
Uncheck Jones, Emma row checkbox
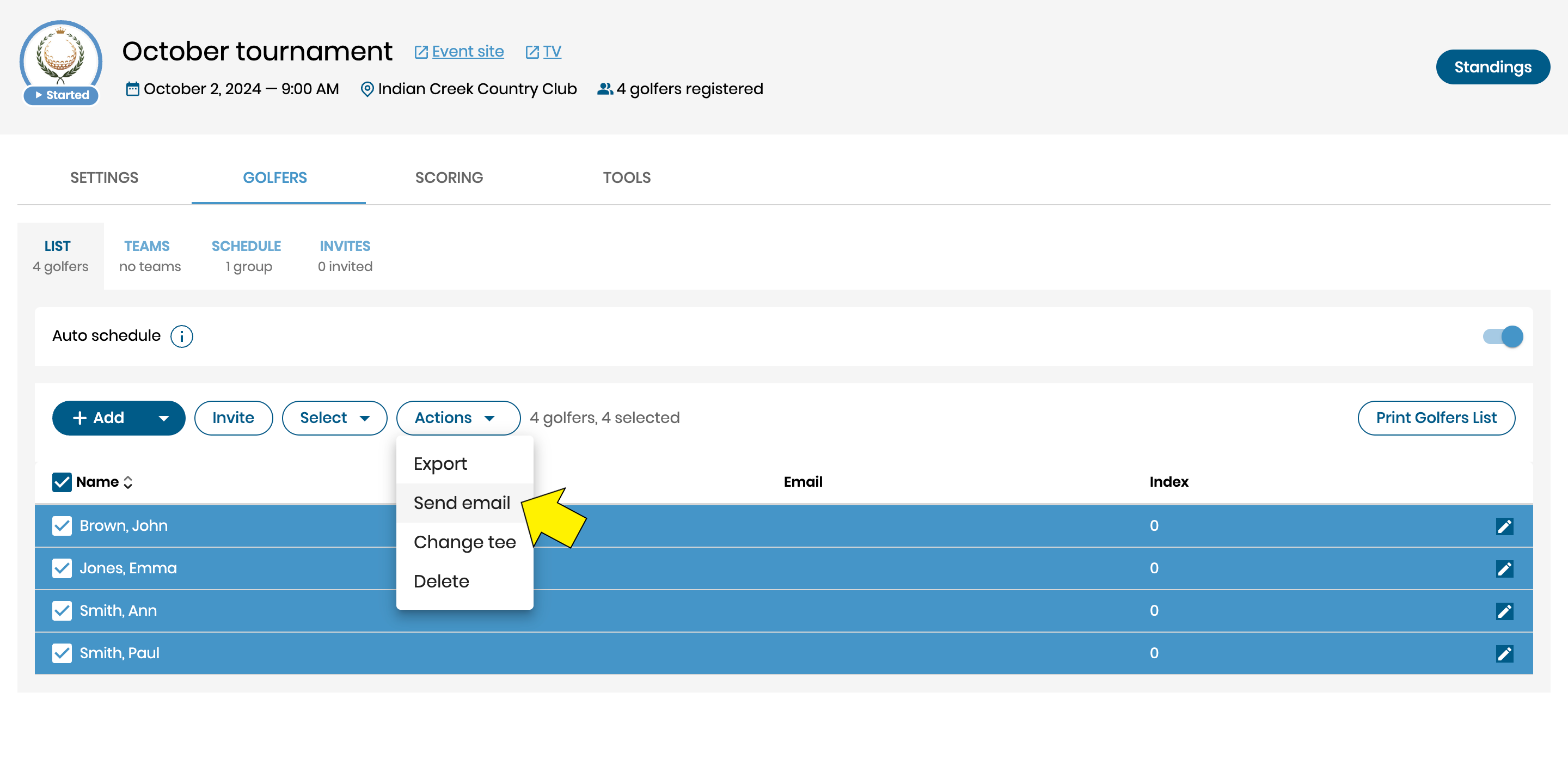tap(62, 568)
